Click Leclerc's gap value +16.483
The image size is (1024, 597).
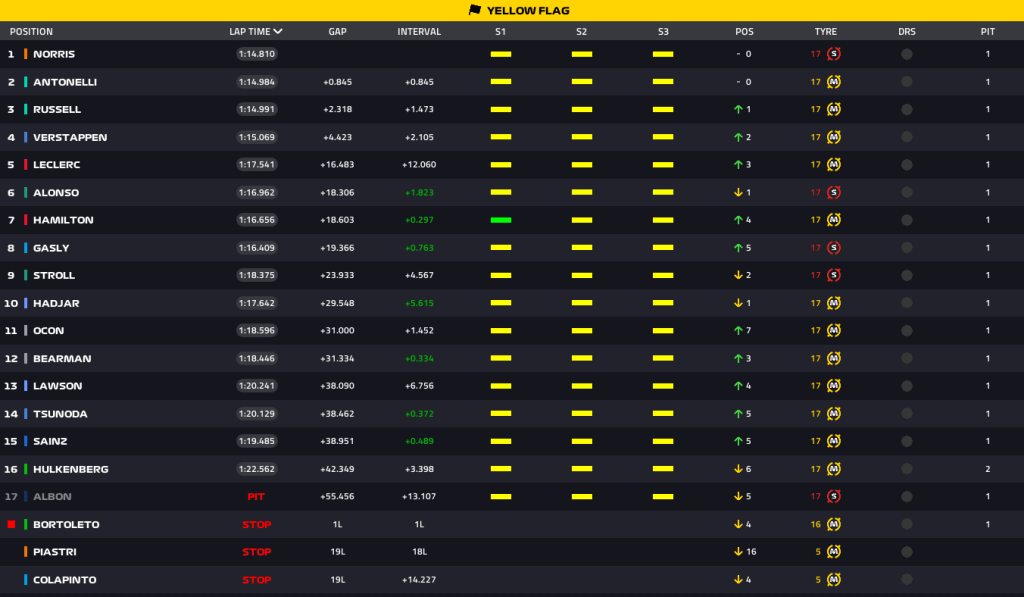click(337, 165)
